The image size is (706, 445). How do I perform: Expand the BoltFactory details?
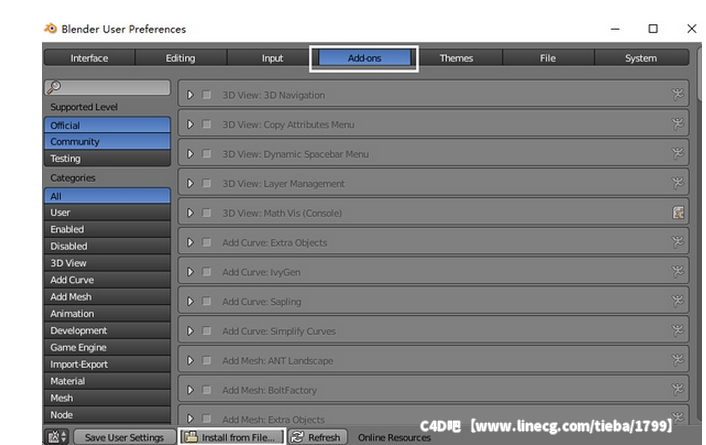(x=190, y=390)
